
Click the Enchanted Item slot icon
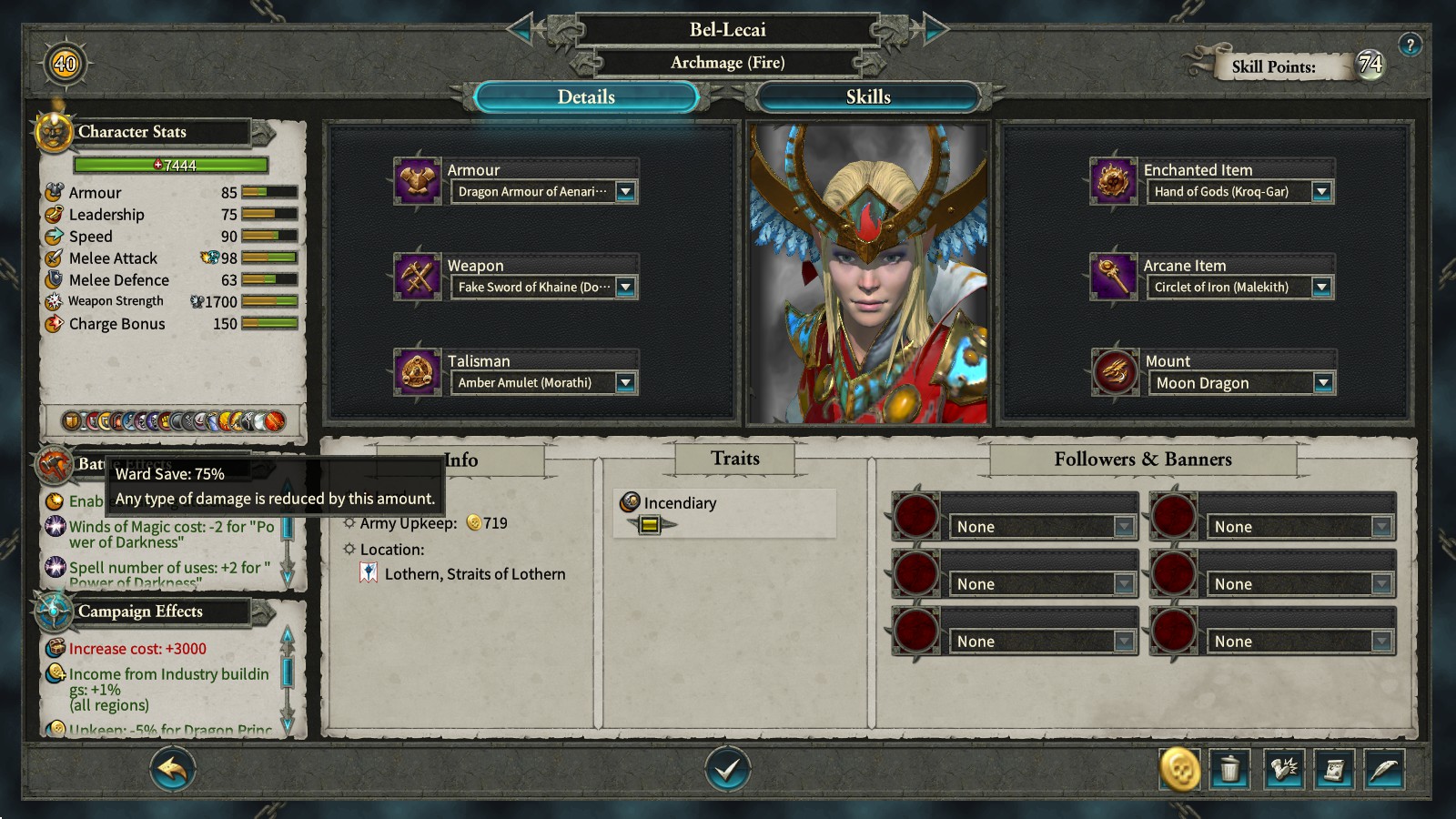(x=1114, y=180)
